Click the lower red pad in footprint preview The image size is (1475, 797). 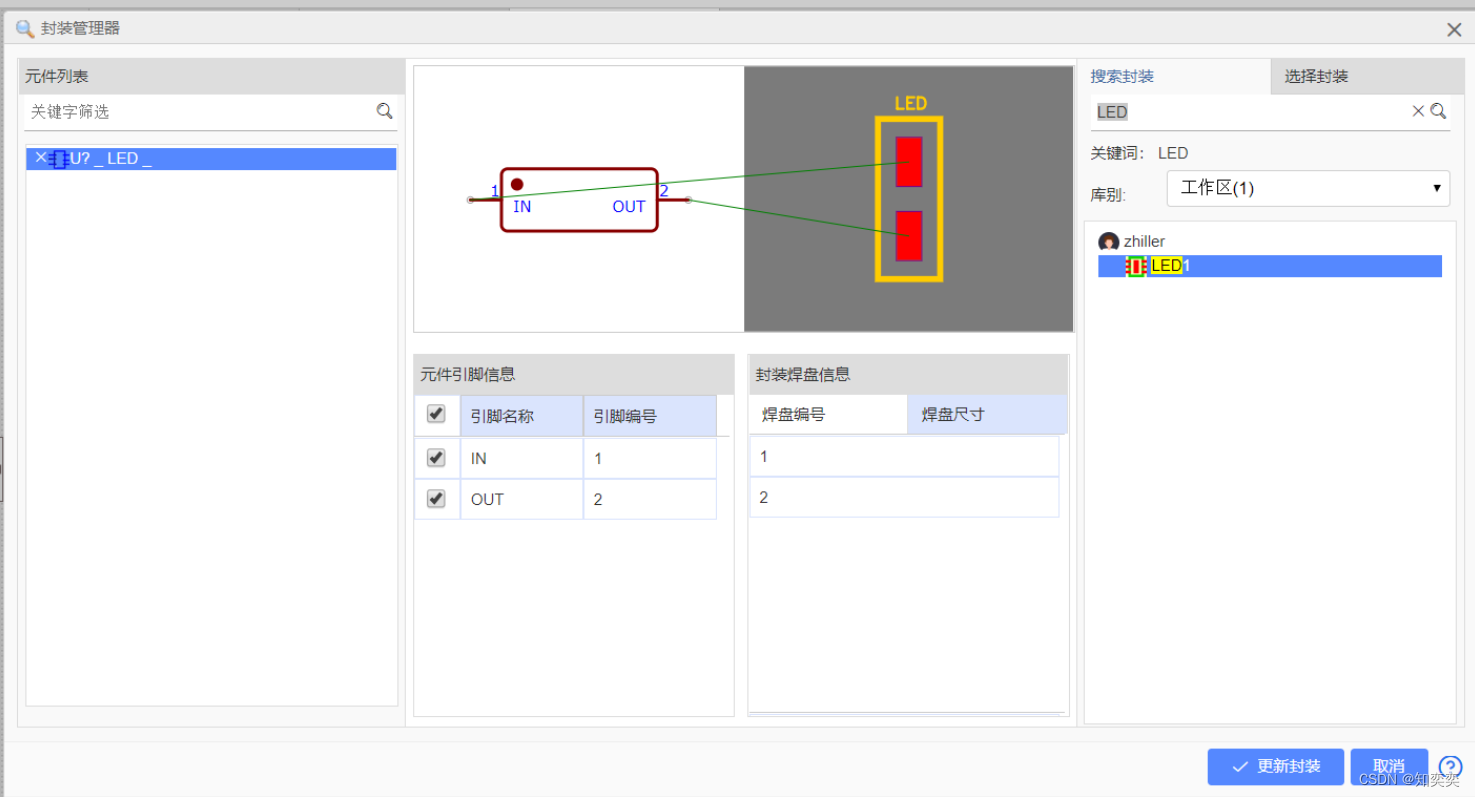click(908, 236)
